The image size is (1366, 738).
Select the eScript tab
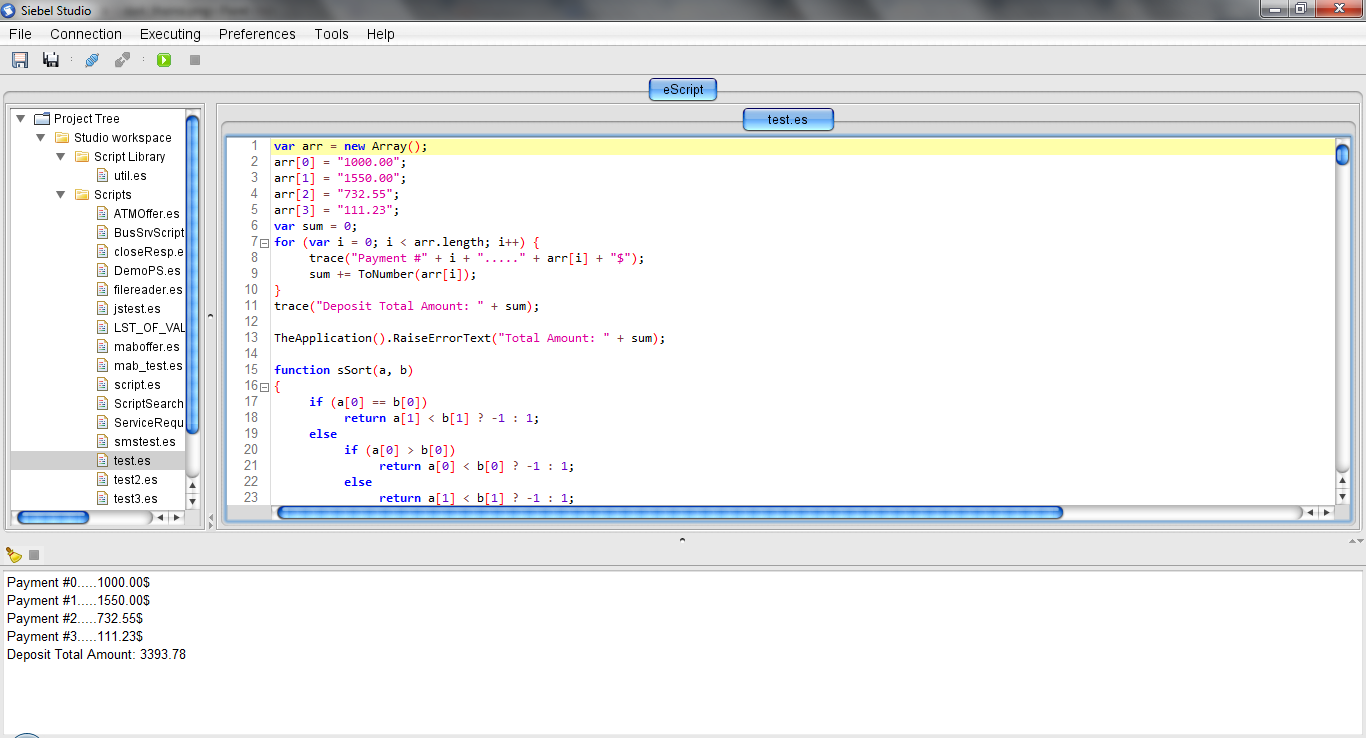click(x=683, y=89)
